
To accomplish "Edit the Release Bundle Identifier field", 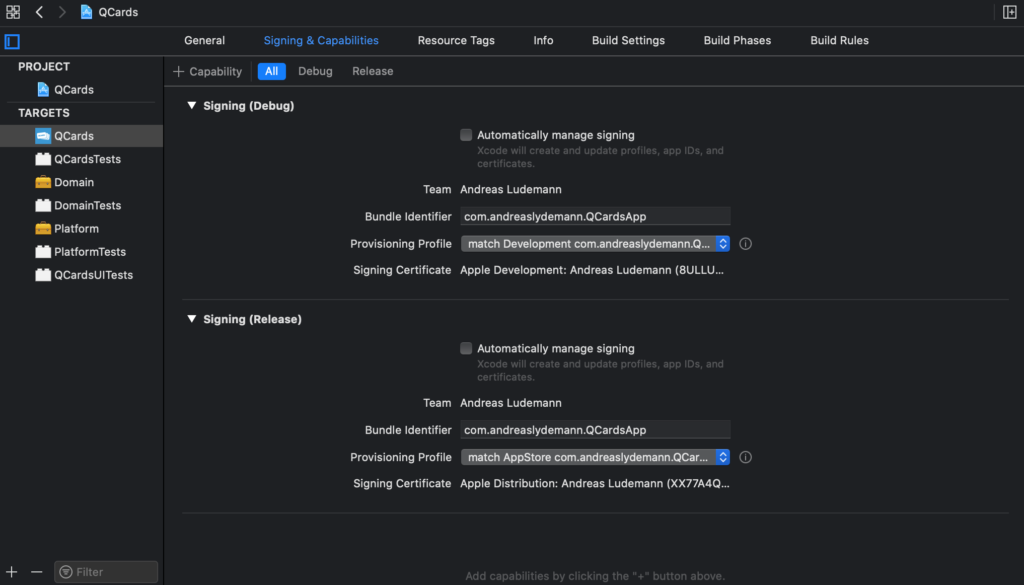I will (x=595, y=430).
